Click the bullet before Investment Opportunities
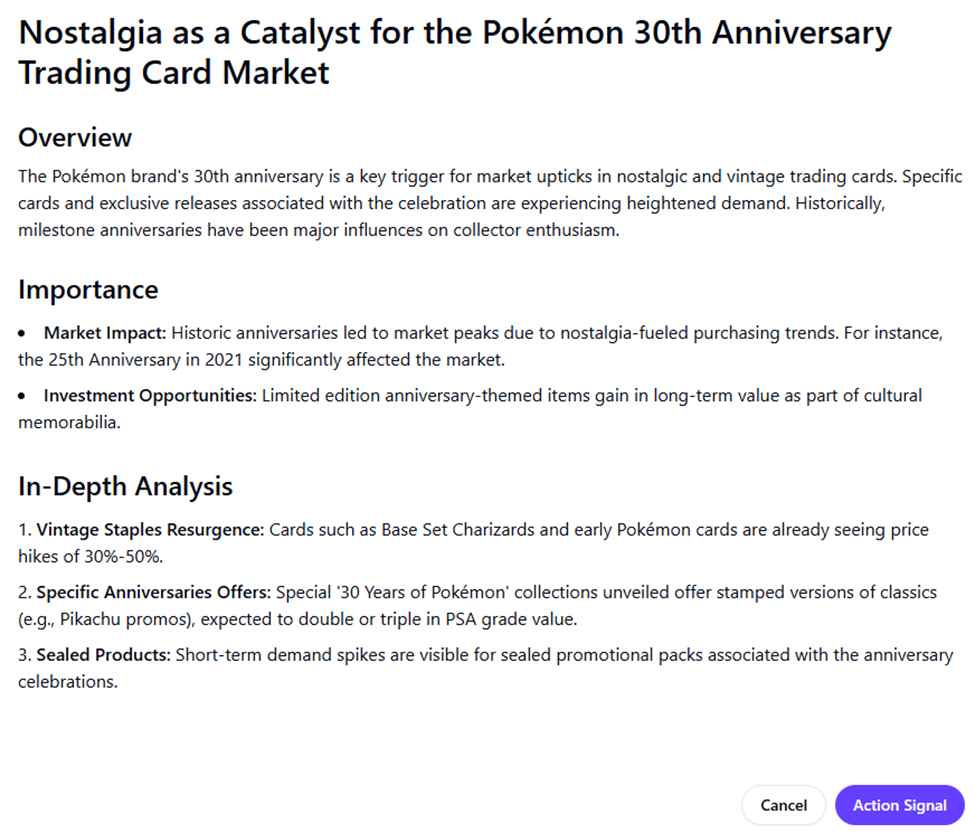 23,396
